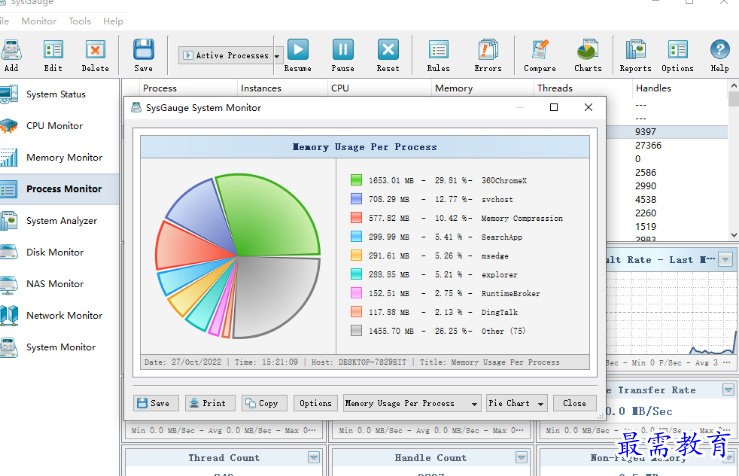The image size is (739, 476).
Task: Click the Edit toolbar icon
Action: 53,55
